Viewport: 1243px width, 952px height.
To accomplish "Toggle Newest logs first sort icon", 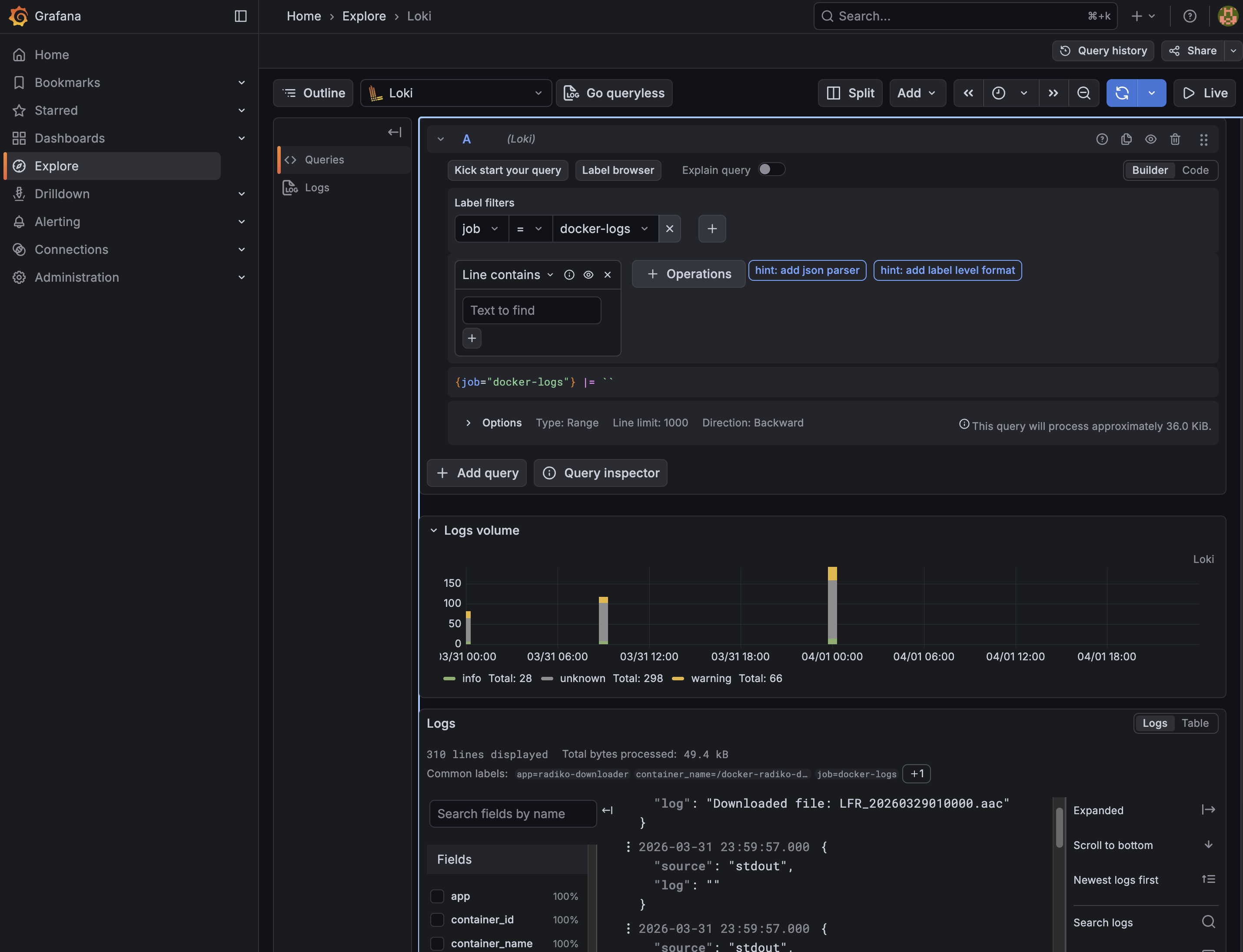I will [1208, 879].
